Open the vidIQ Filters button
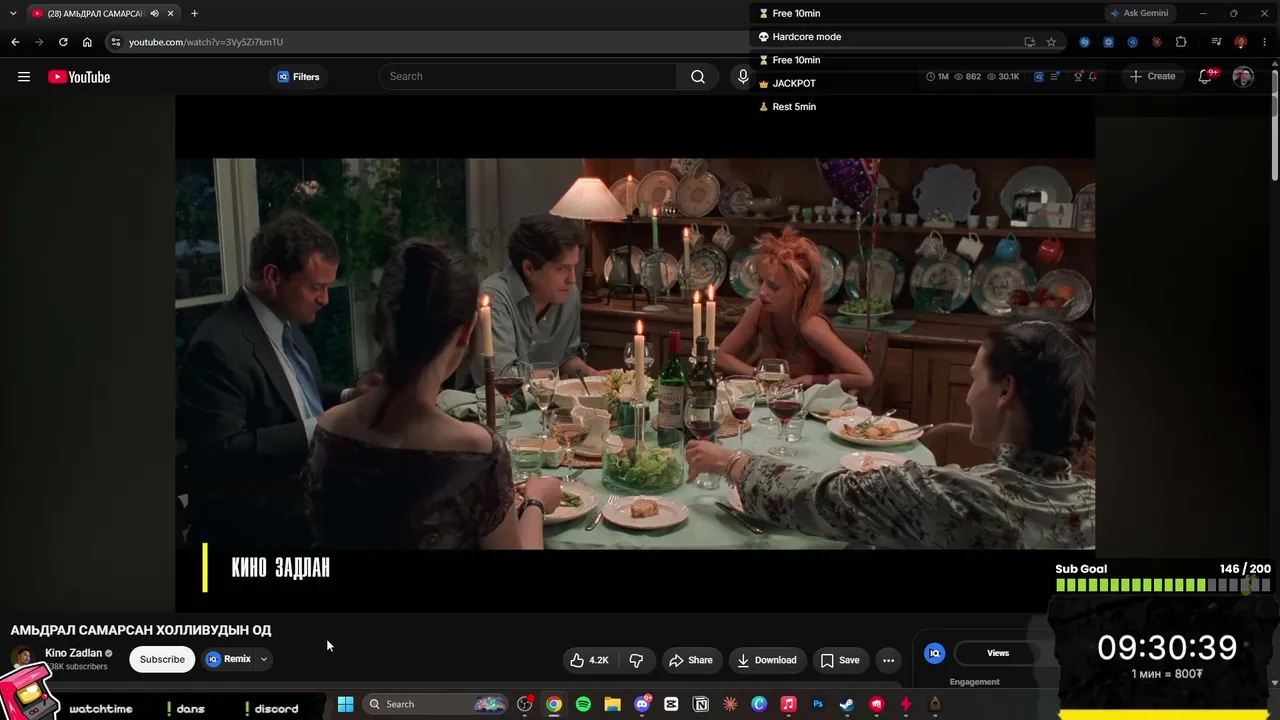Viewport: 1280px width, 720px height. tap(298, 77)
